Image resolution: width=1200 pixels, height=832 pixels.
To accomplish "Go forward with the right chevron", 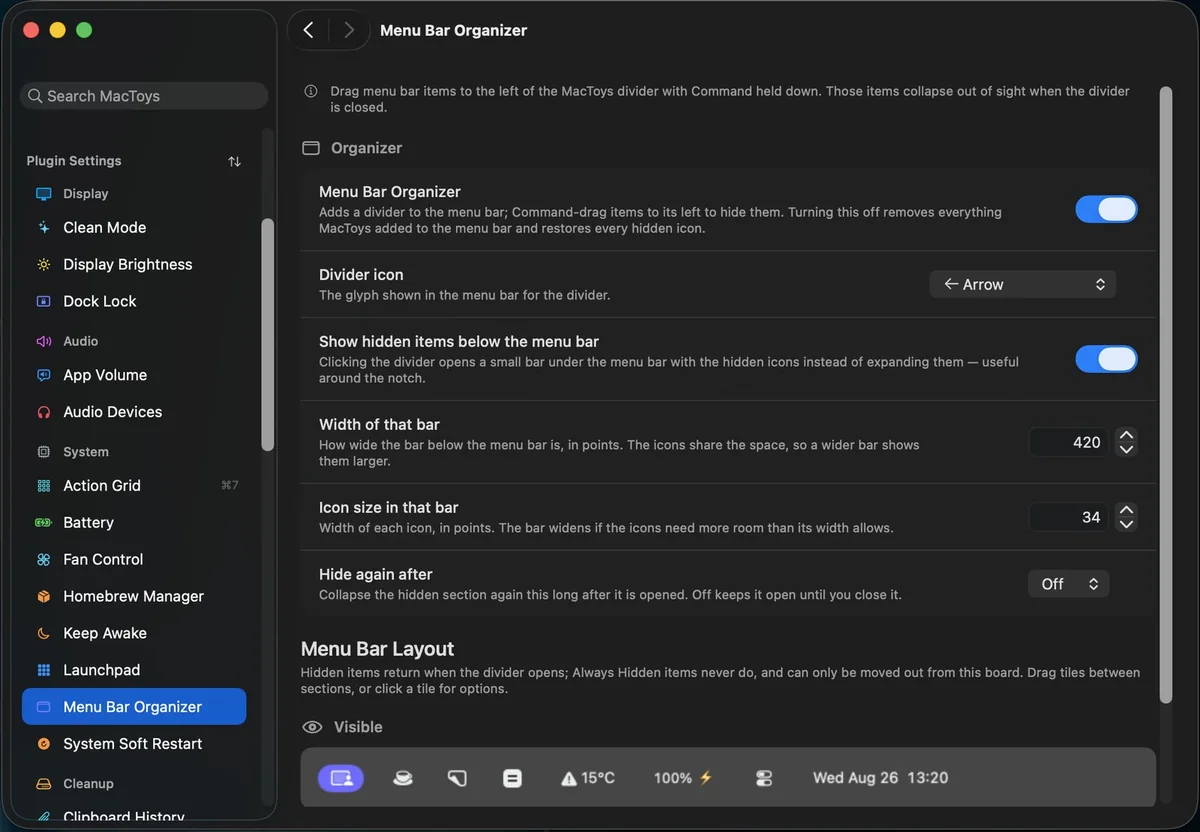I will point(349,30).
